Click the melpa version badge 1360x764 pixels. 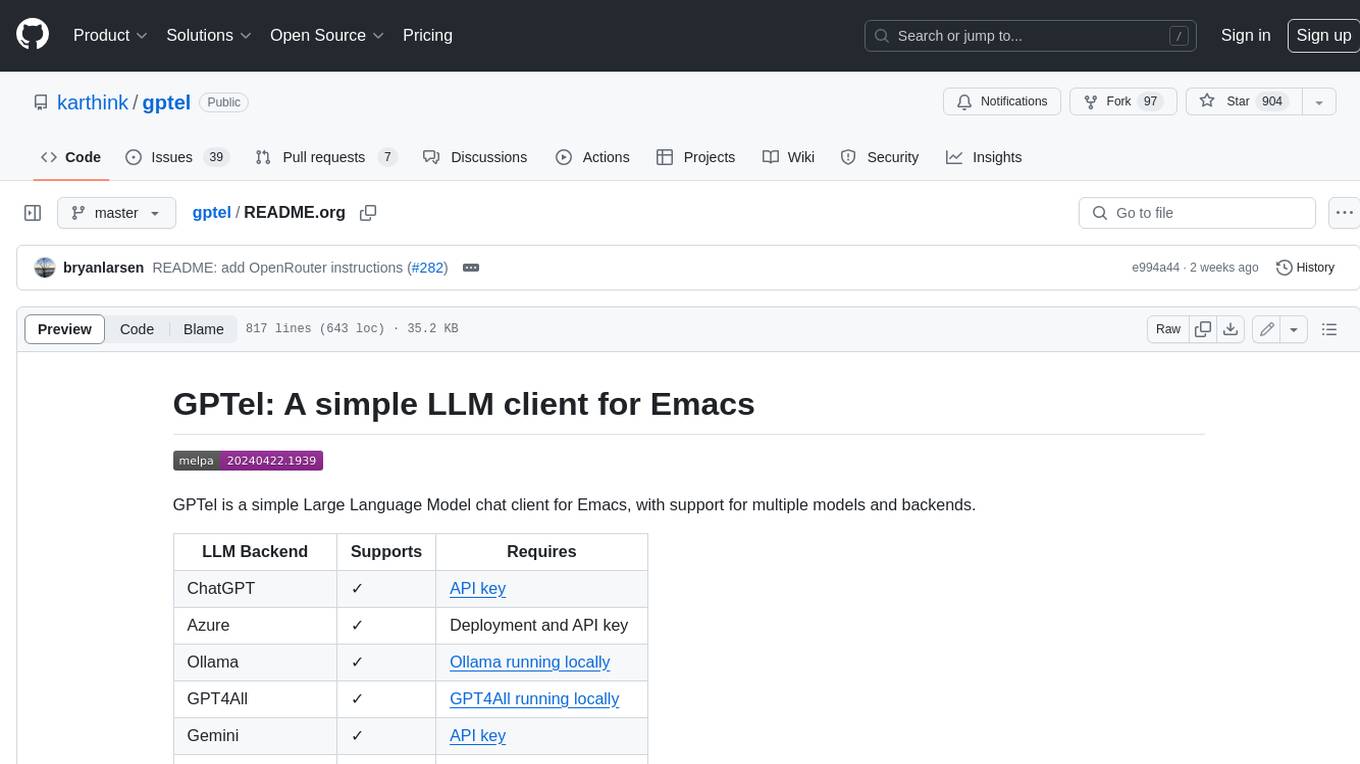pyautogui.click(x=248, y=461)
